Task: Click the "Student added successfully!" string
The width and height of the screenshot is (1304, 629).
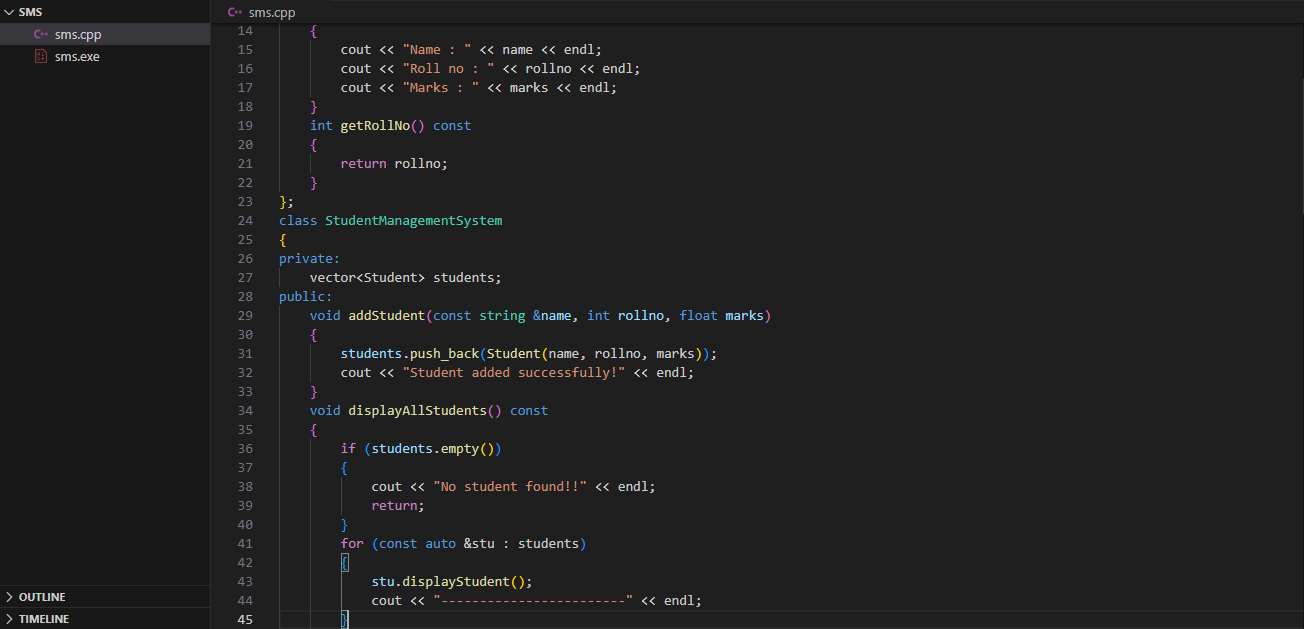Action: [514, 372]
